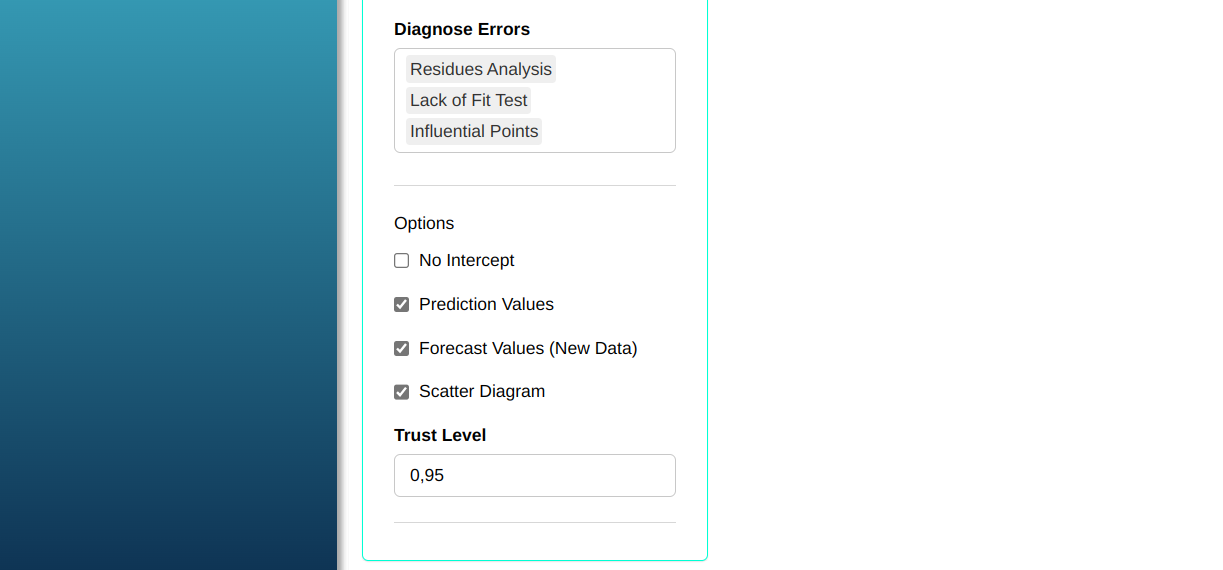The height and width of the screenshot is (570, 1223).
Task: Click the divider line above Options
Action: (x=535, y=185)
